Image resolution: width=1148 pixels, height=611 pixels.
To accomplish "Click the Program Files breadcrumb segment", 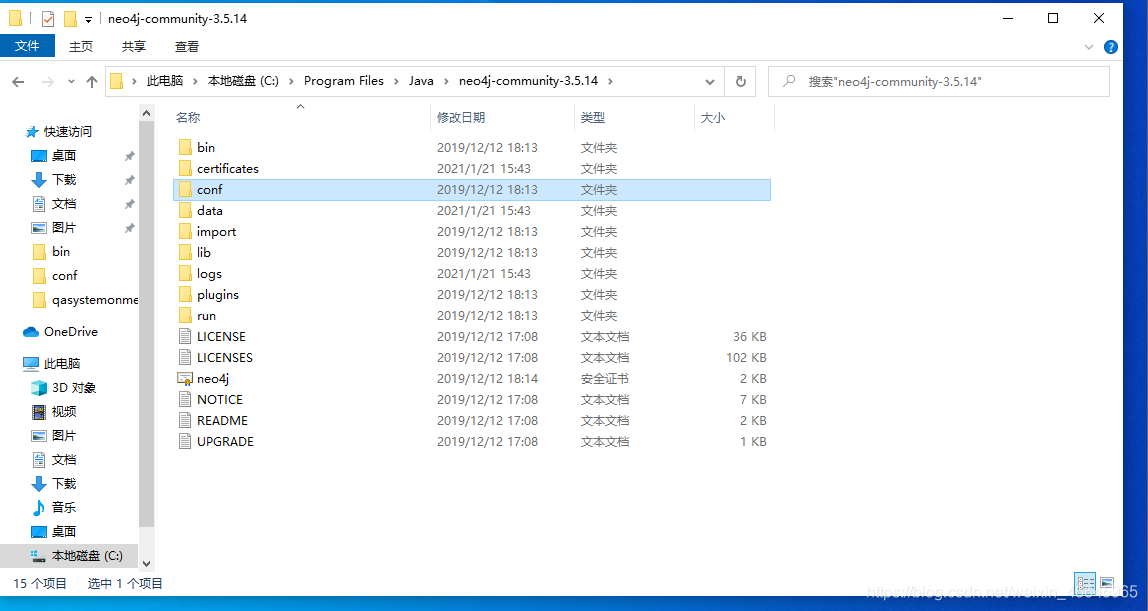I will [343, 80].
